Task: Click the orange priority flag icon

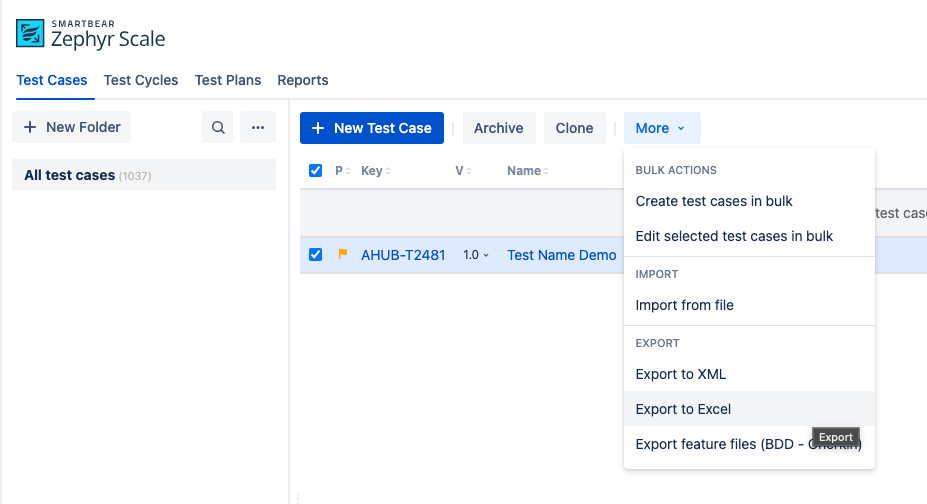Action: [343, 255]
